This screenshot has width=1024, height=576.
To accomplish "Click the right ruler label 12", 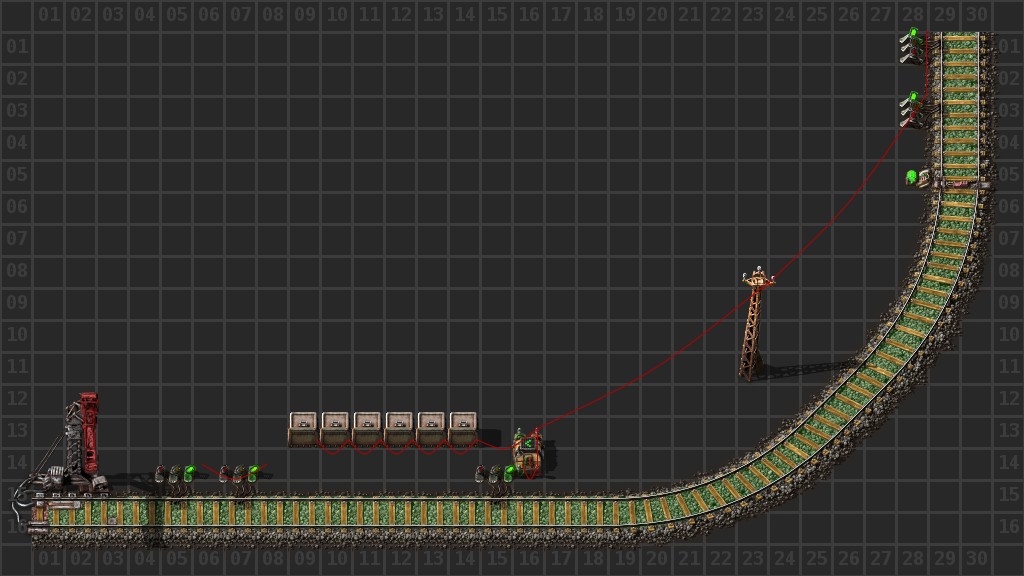I will 1008,398.
